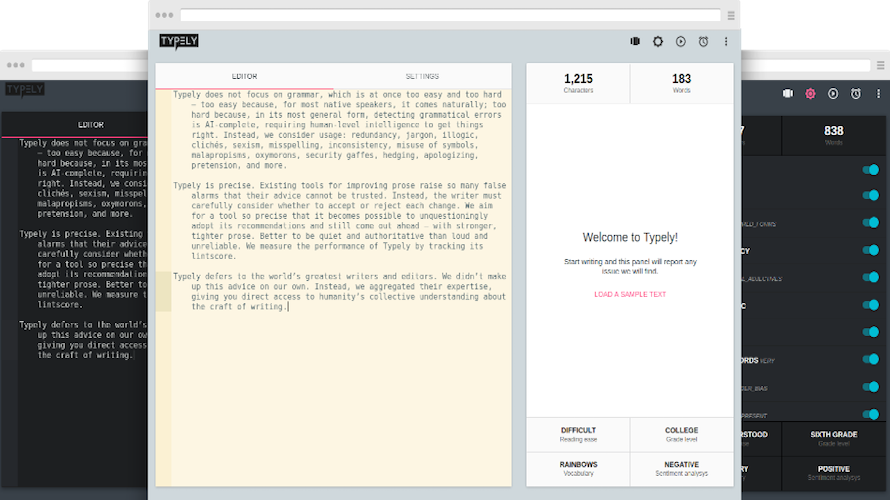Click the POSITIVE sentiment tile in the right dark window

(833, 473)
